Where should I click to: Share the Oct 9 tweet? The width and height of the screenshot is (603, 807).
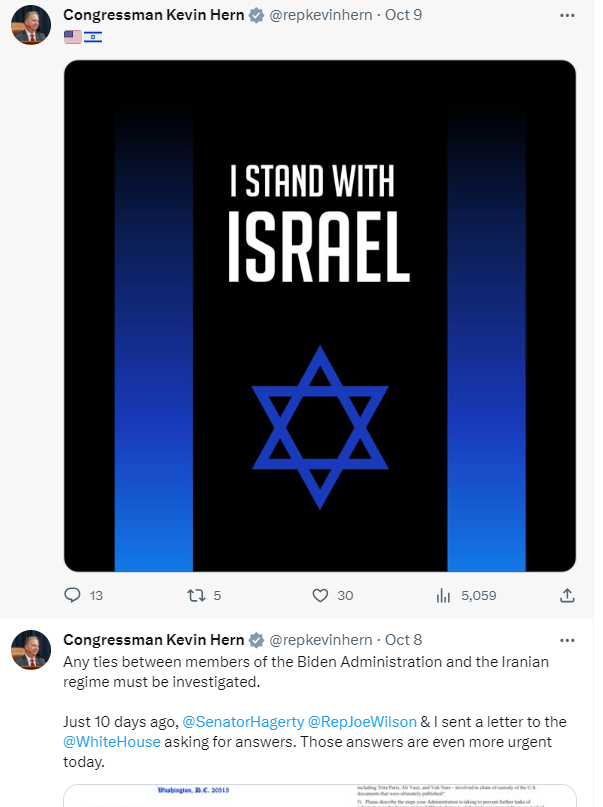pyautogui.click(x=566, y=595)
